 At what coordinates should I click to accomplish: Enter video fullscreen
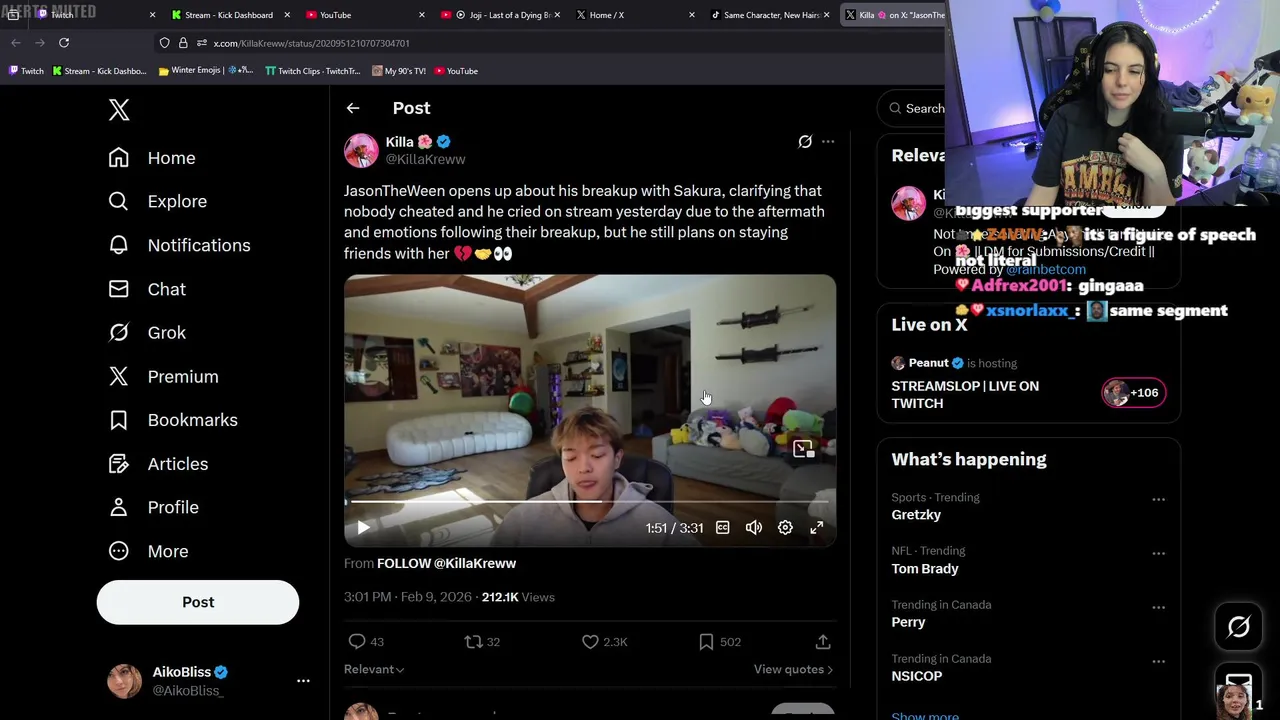[817, 528]
